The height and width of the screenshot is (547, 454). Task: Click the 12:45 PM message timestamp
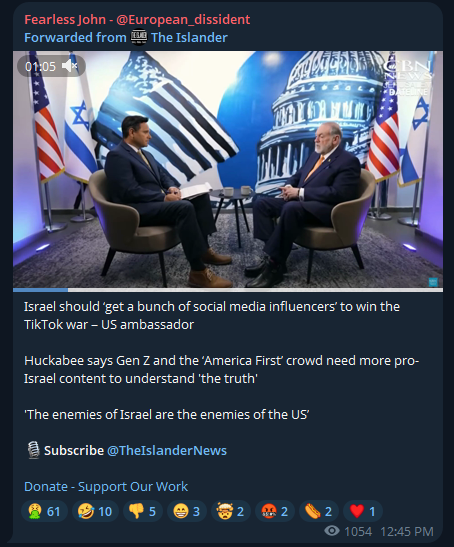point(407,531)
